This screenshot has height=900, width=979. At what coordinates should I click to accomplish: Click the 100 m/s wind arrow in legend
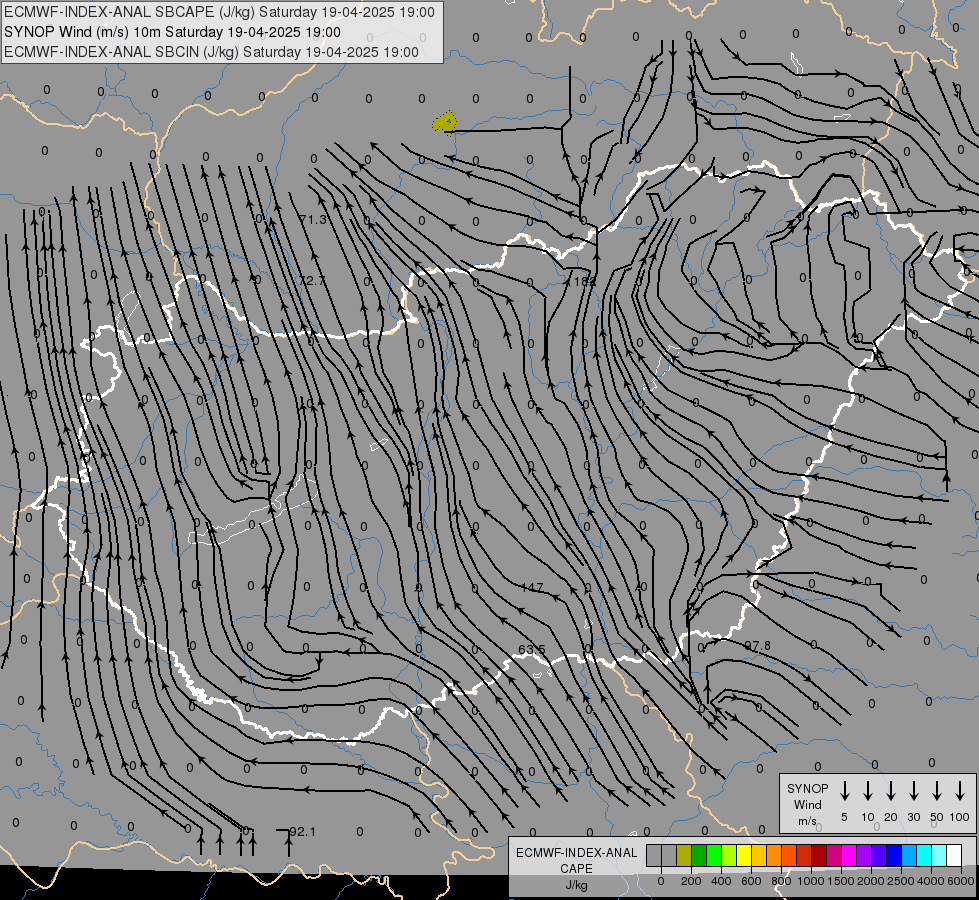(x=960, y=790)
